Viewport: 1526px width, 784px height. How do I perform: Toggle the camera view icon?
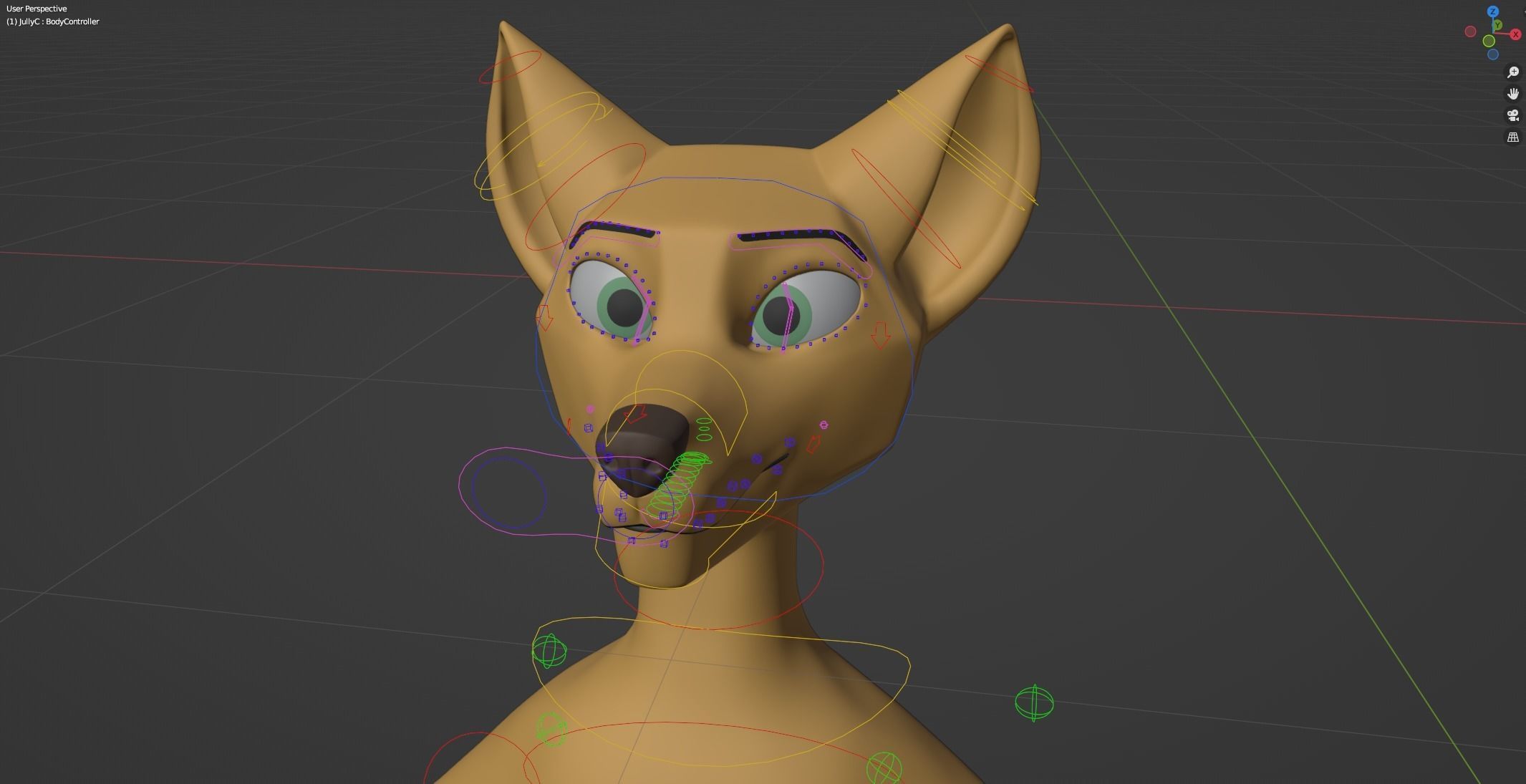(x=1513, y=115)
